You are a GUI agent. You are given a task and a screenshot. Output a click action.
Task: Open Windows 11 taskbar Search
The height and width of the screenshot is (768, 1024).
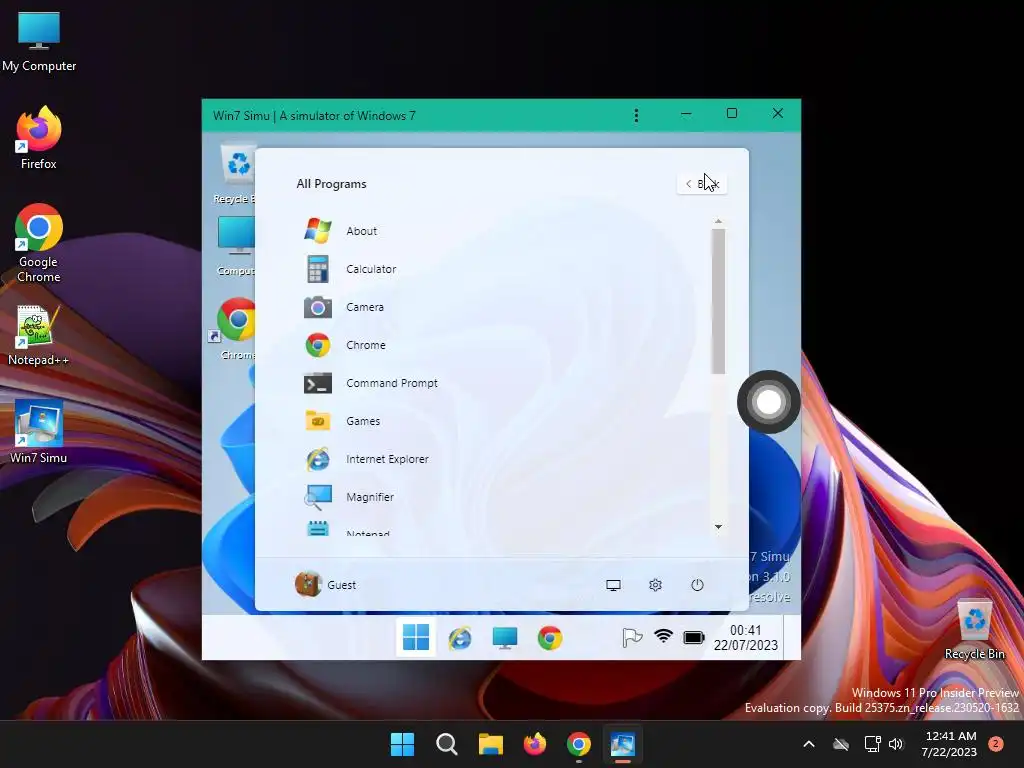[447, 744]
